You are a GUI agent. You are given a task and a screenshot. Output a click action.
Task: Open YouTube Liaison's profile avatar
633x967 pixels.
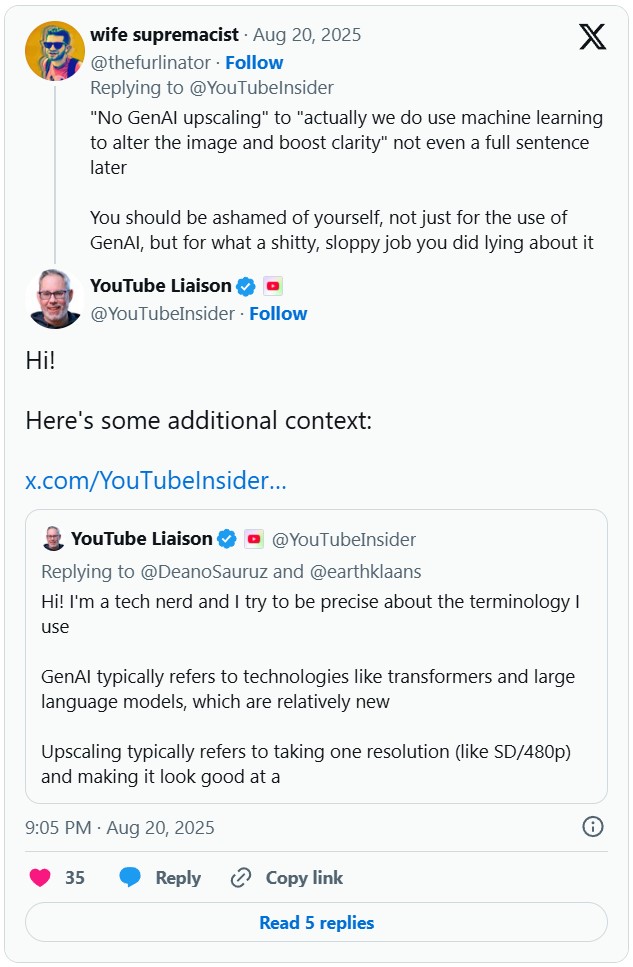point(55,298)
